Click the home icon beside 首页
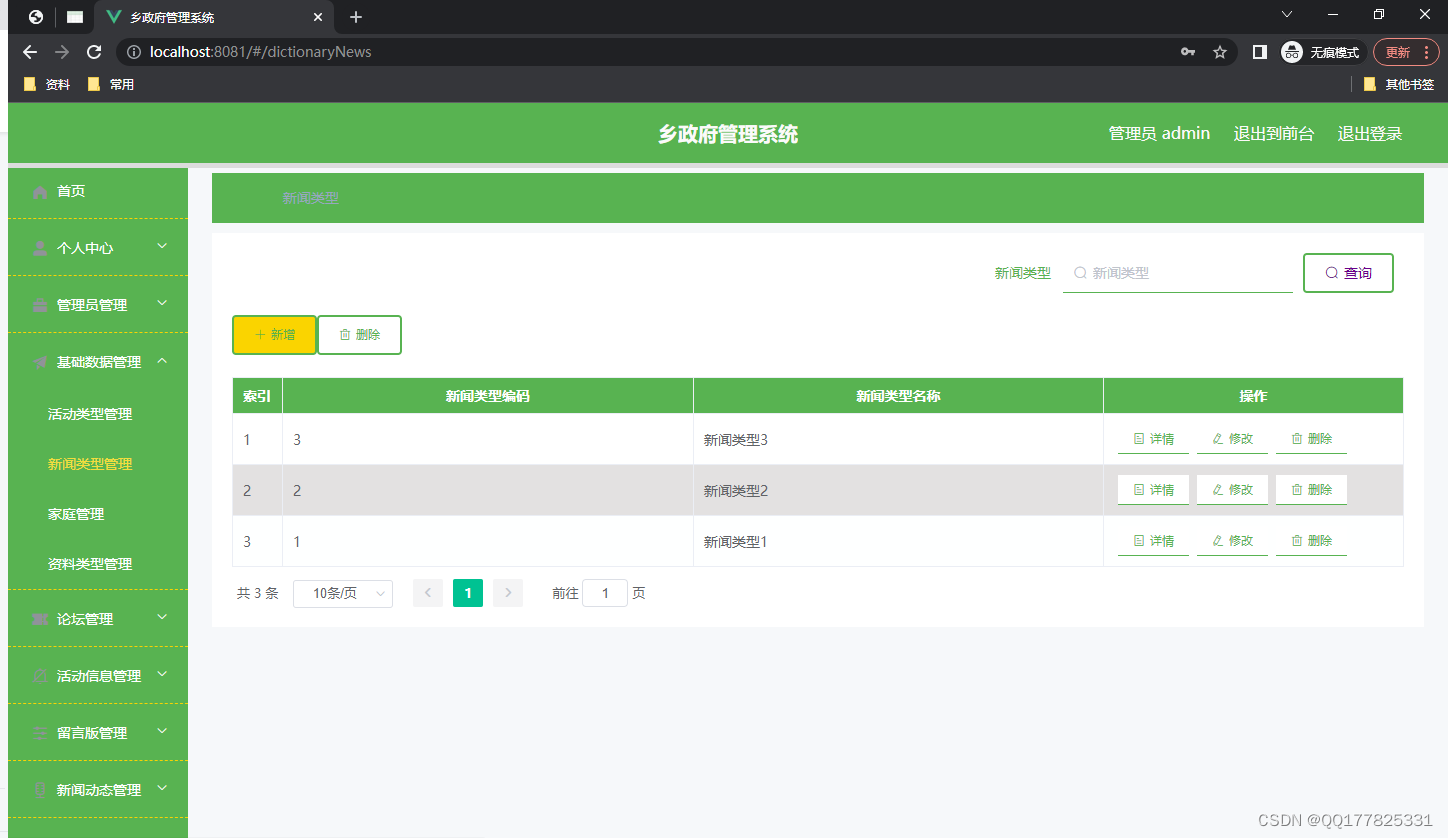Viewport: 1448px width, 838px height. tap(40, 192)
